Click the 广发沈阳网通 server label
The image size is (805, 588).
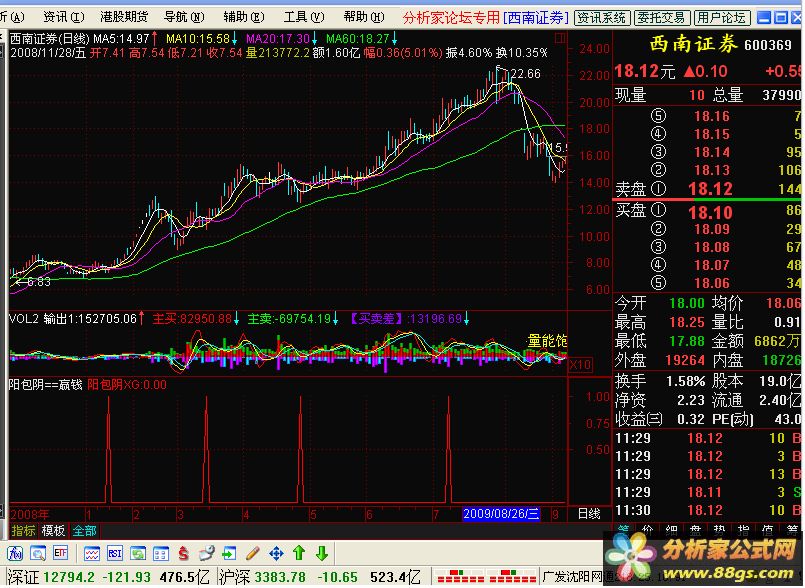click(579, 577)
